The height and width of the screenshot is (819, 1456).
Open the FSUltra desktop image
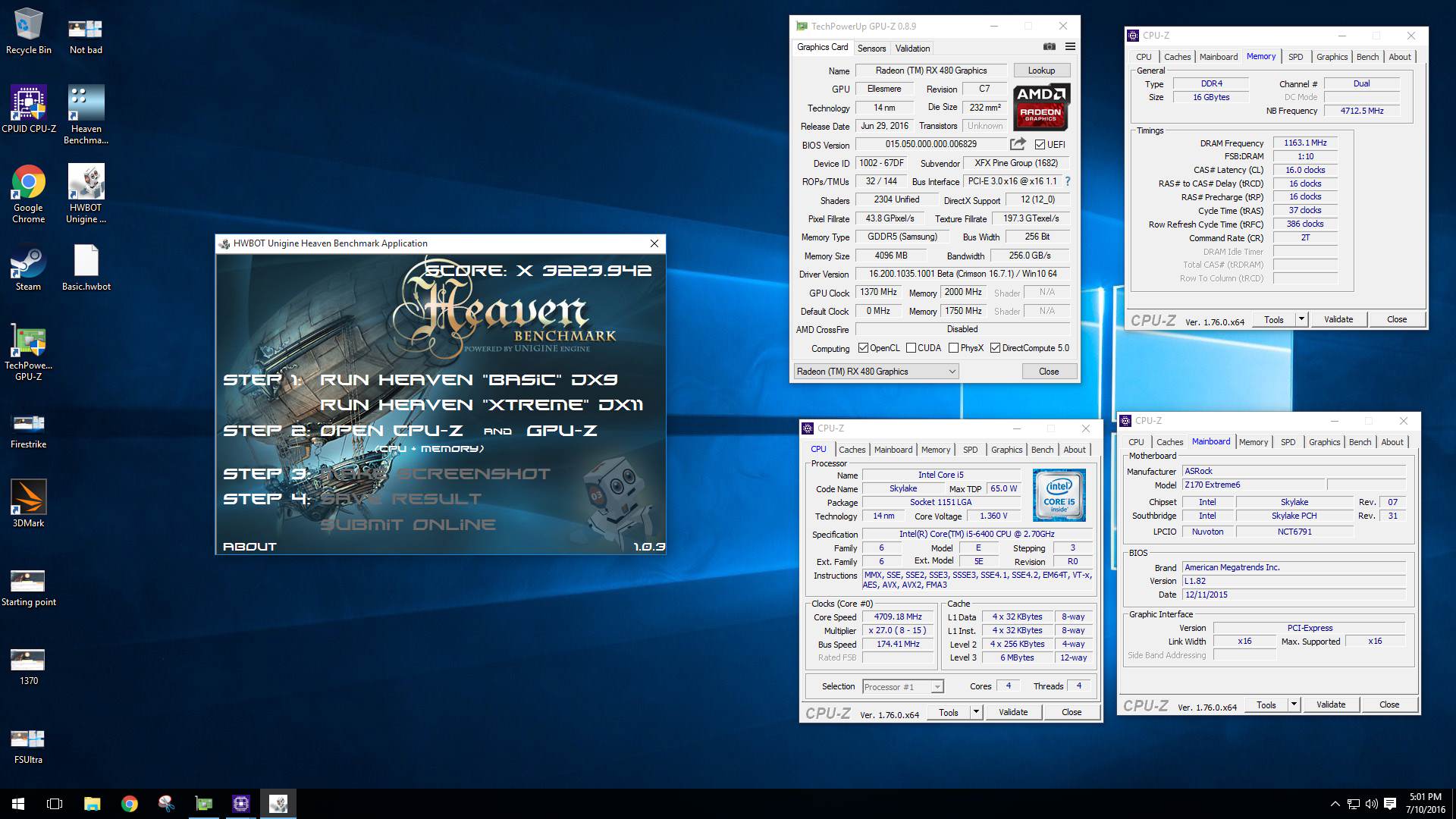click(x=29, y=746)
